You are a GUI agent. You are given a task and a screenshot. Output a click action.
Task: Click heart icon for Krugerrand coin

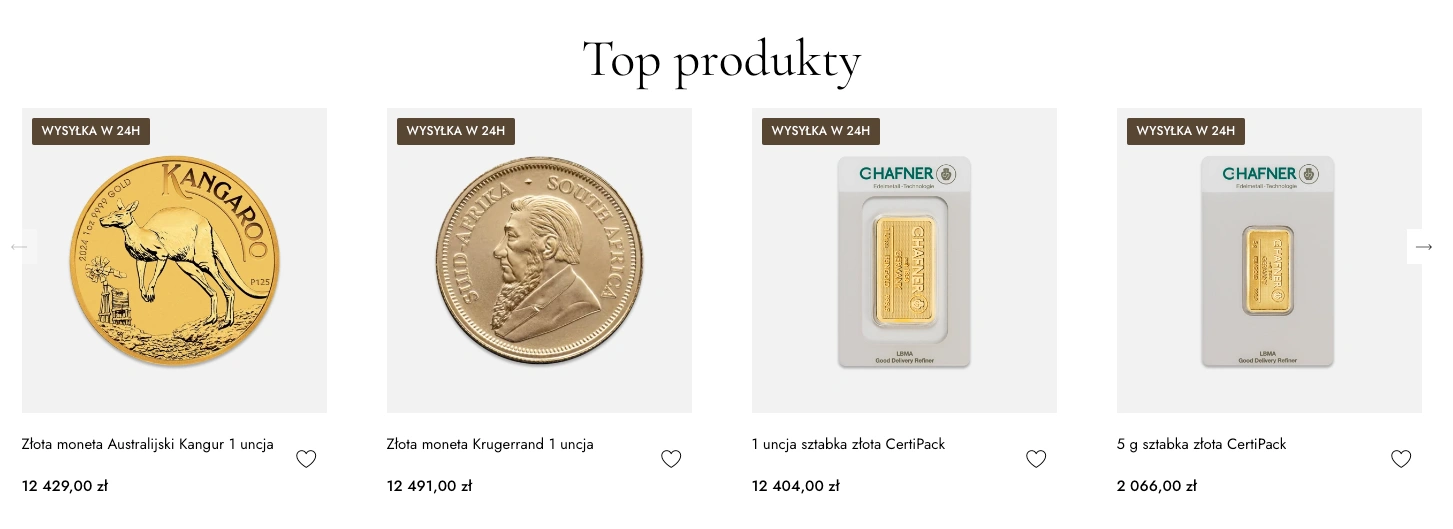pos(671,459)
